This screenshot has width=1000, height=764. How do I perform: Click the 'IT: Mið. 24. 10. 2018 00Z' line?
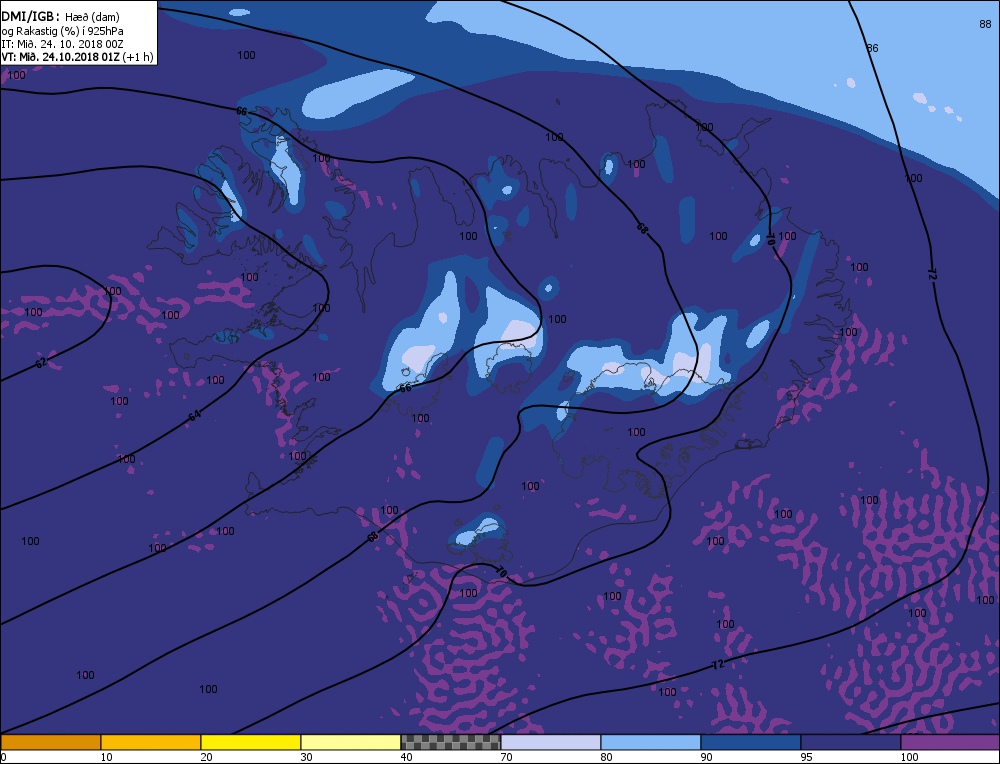(x=62, y=44)
